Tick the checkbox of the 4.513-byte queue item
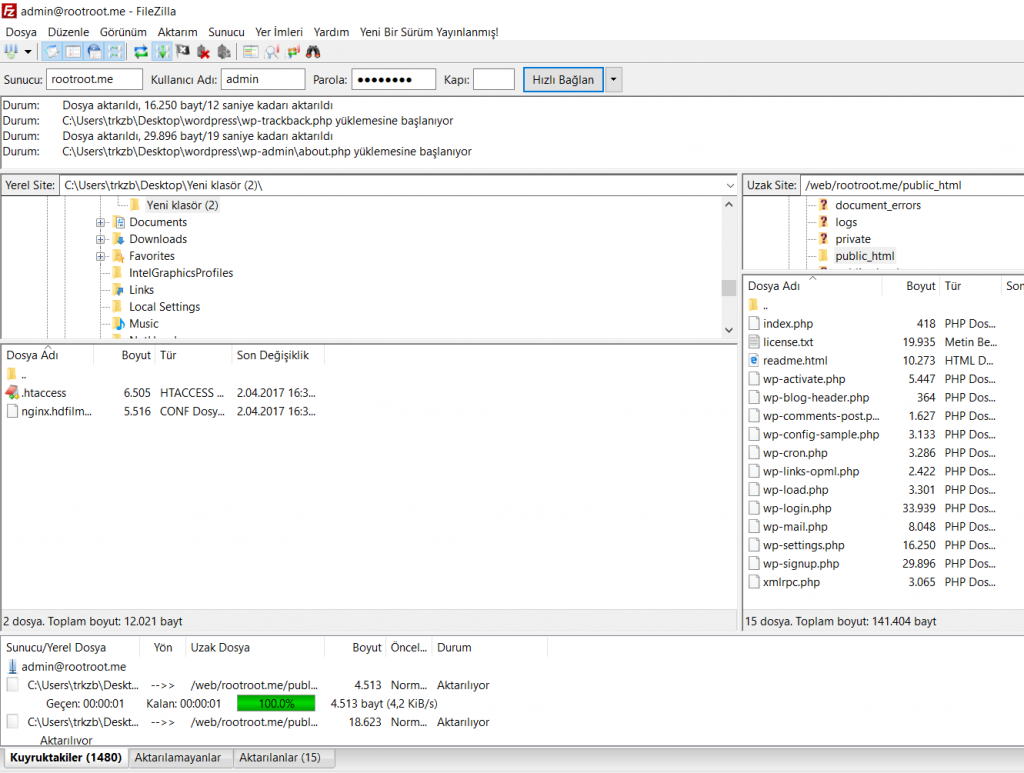 click(x=12, y=684)
